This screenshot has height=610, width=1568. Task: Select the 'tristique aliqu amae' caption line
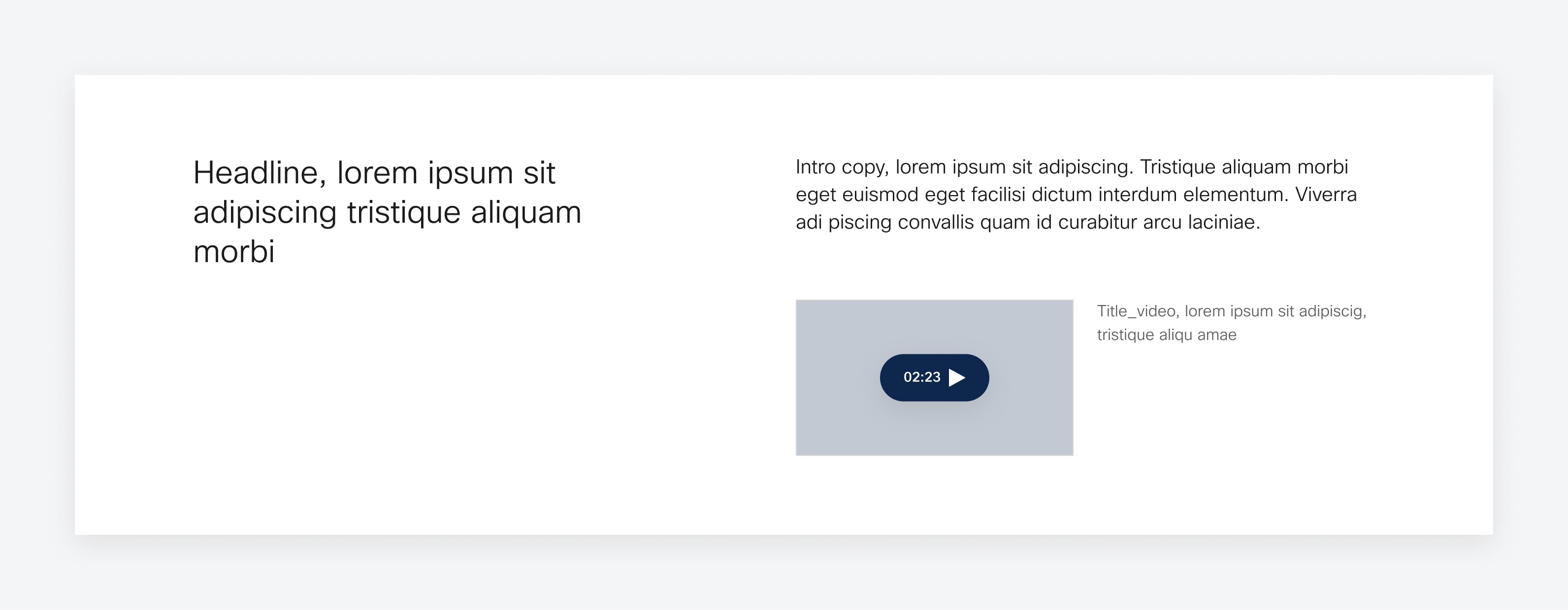click(x=1167, y=335)
